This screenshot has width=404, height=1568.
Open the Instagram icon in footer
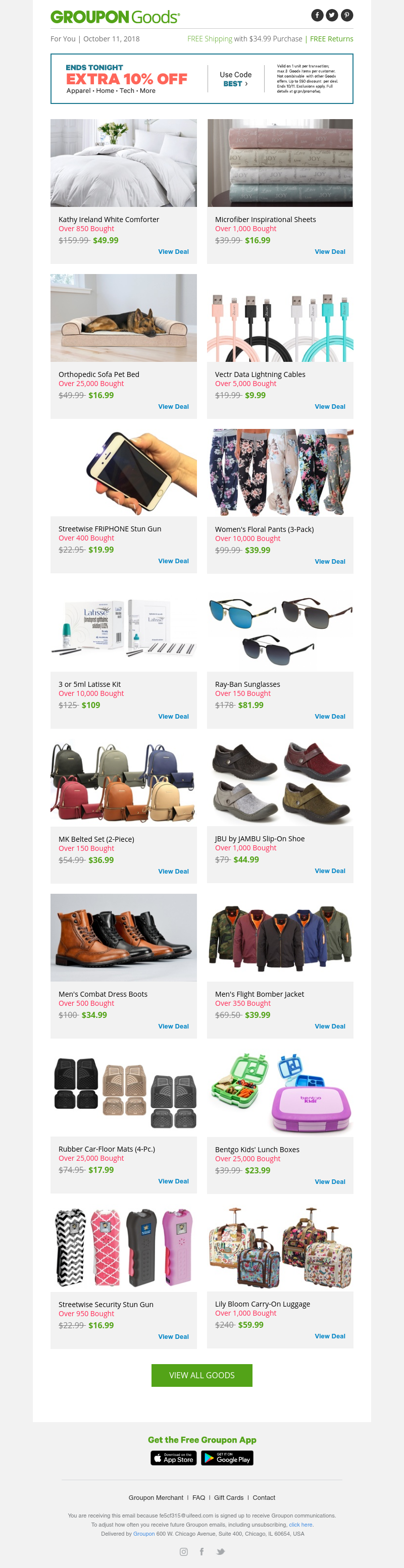click(x=183, y=1551)
